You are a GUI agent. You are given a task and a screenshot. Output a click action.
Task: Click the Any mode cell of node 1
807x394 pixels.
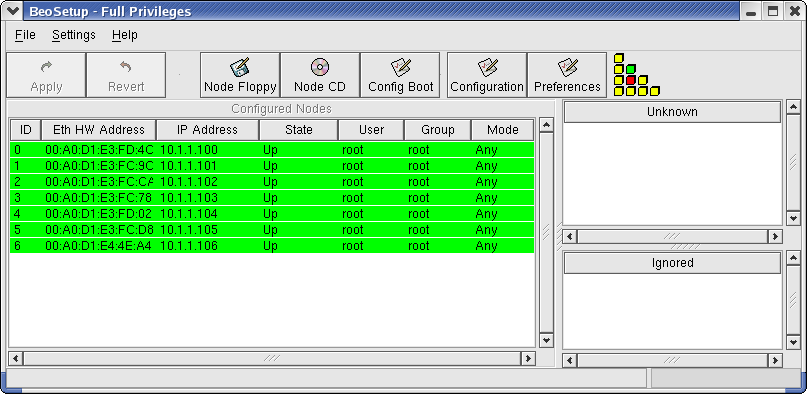pos(486,166)
